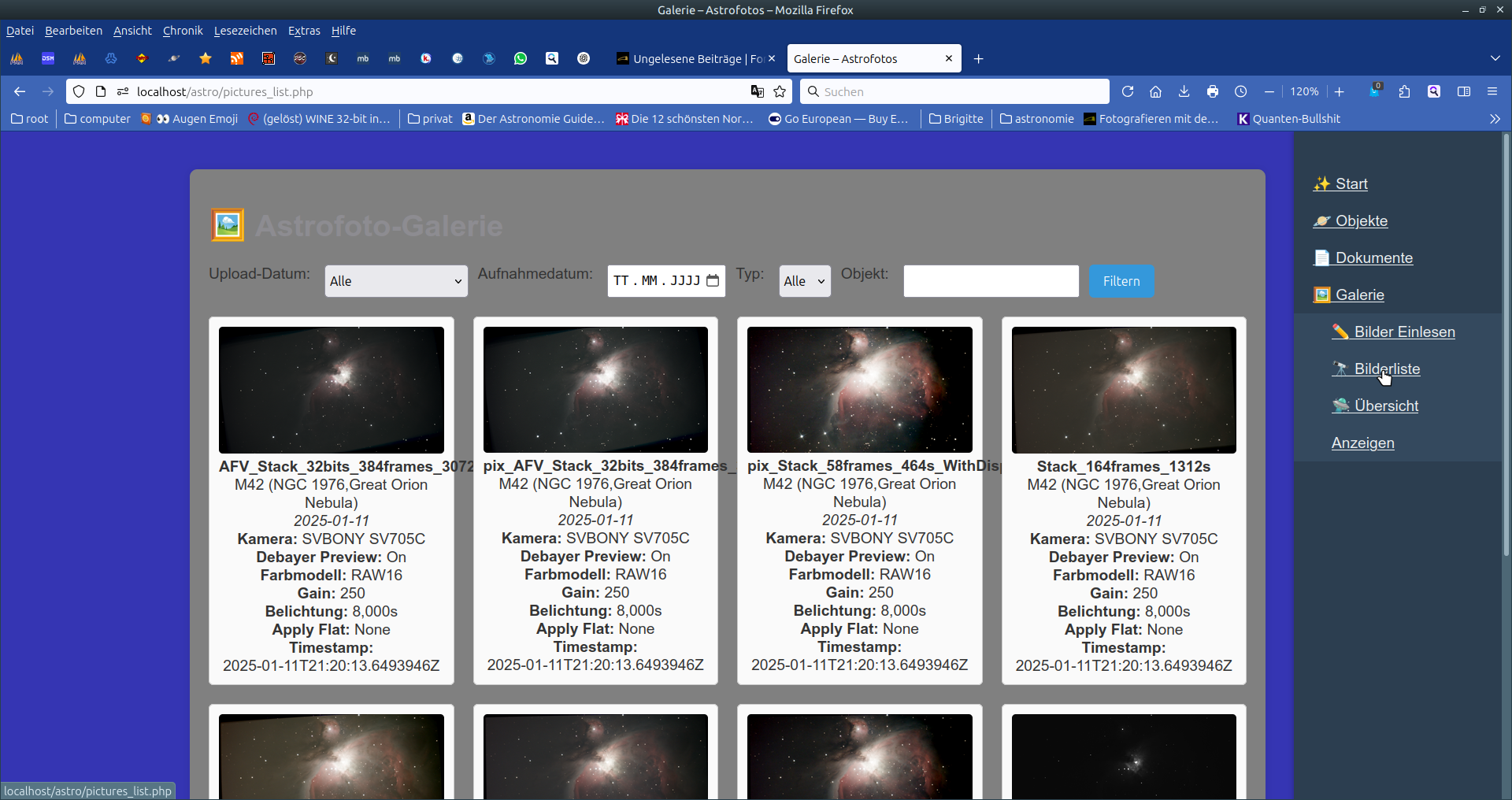
Task: Go back with the back arrow
Action: 20,91
